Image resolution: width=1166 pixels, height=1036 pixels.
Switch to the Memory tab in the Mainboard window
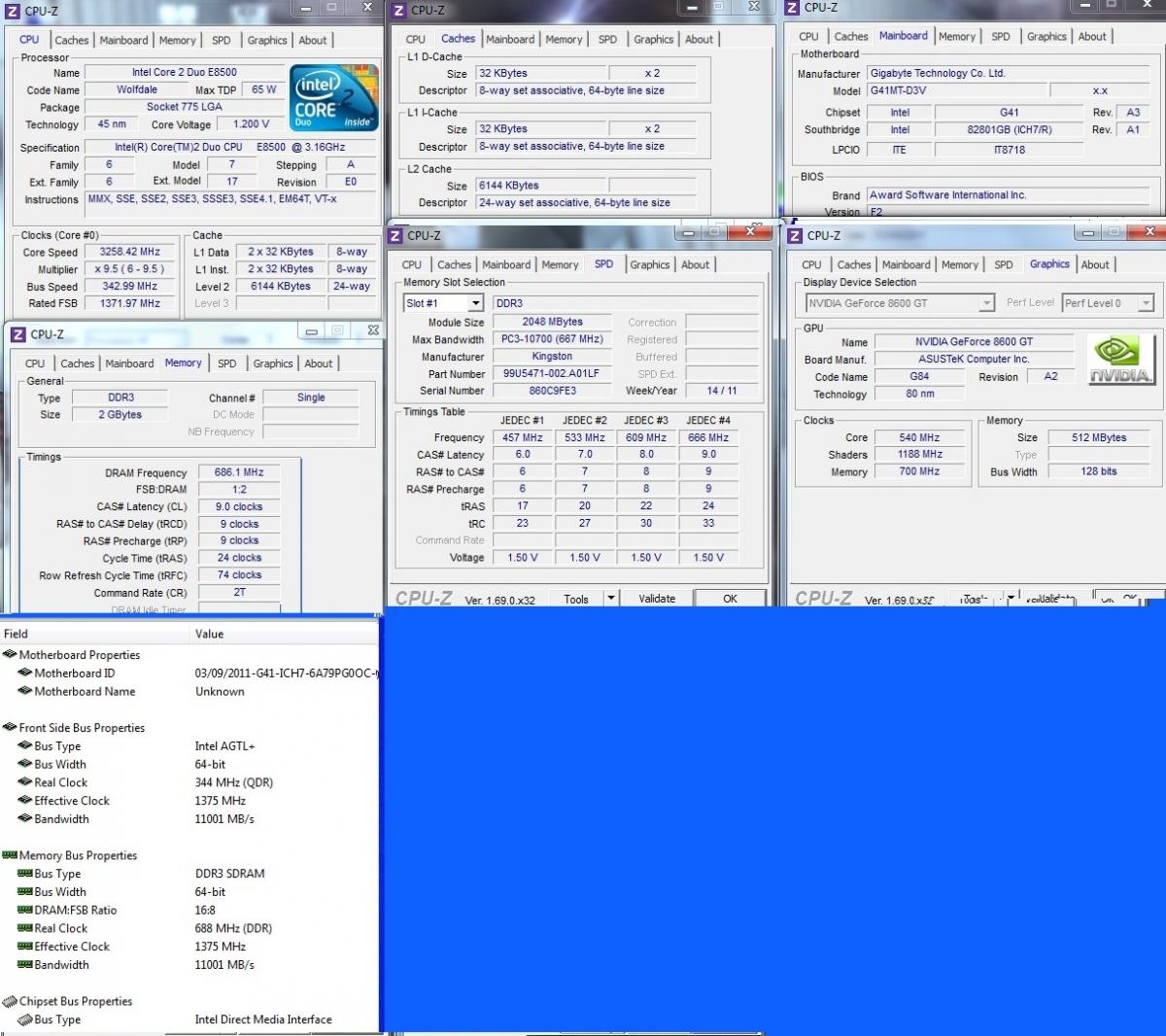click(x=957, y=37)
